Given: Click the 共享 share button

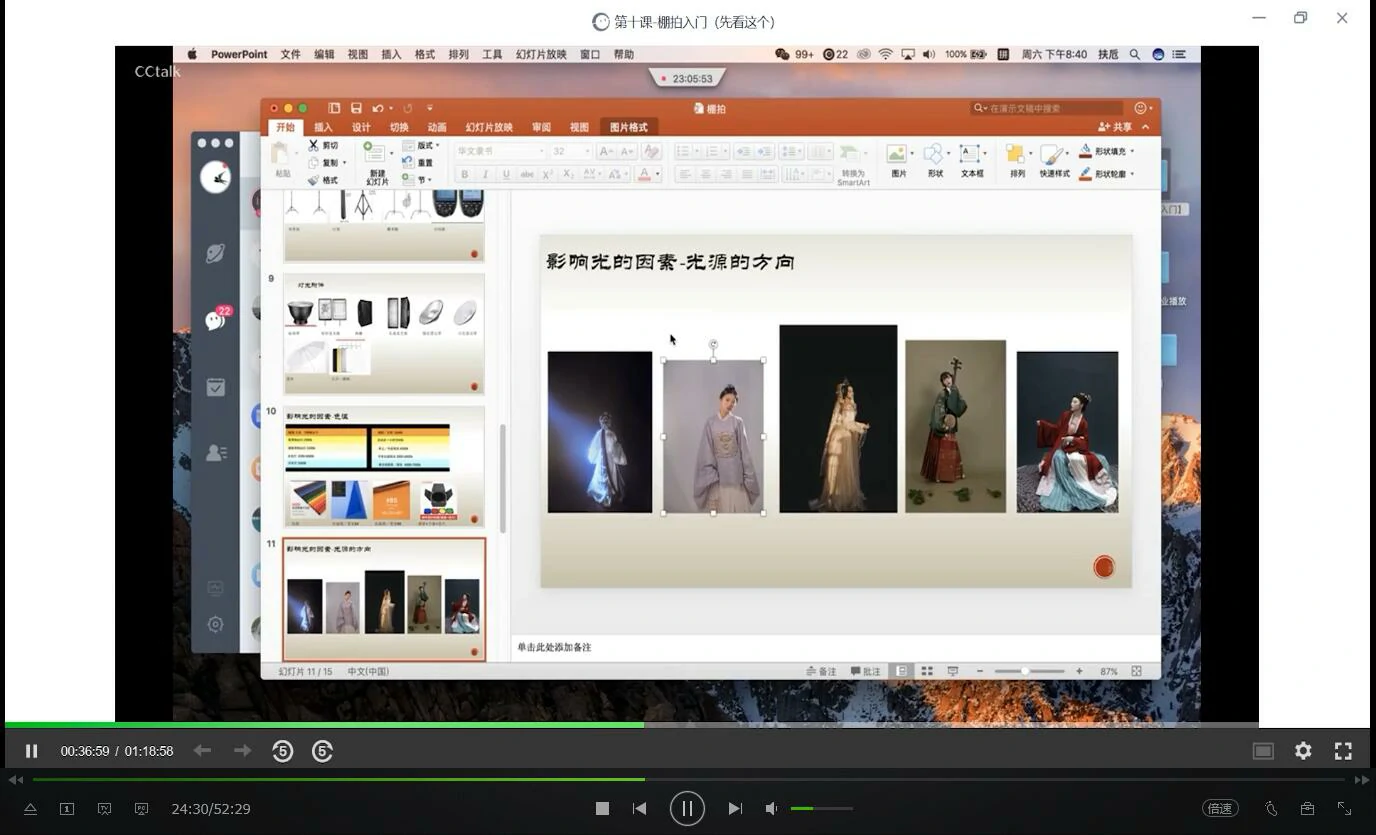Looking at the screenshot, I should [x=1116, y=127].
